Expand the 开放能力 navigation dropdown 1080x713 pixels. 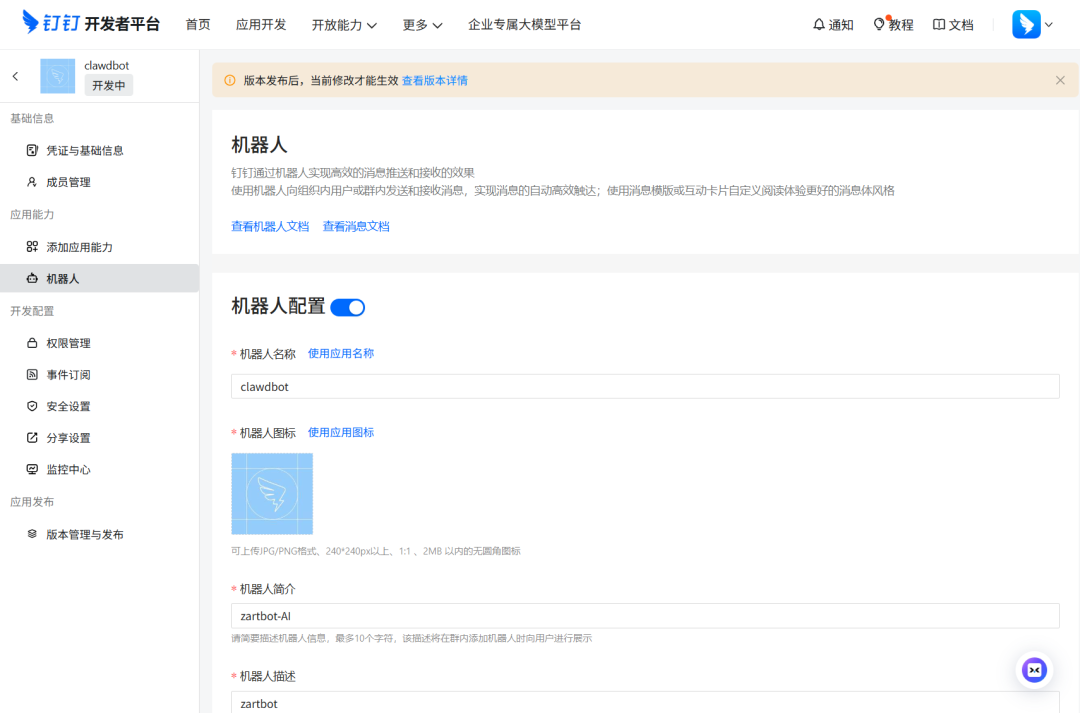coord(344,24)
